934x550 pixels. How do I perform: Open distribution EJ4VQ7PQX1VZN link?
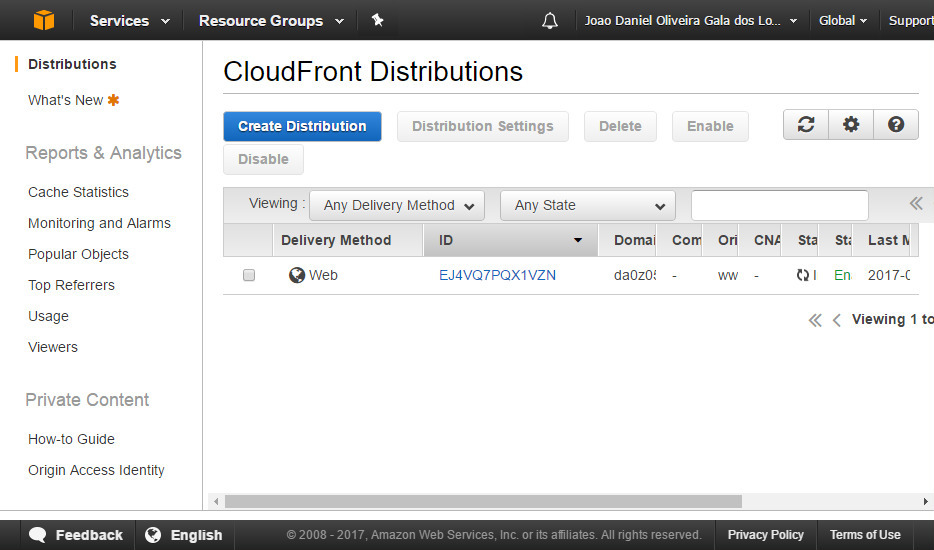(x=497, y=275)
